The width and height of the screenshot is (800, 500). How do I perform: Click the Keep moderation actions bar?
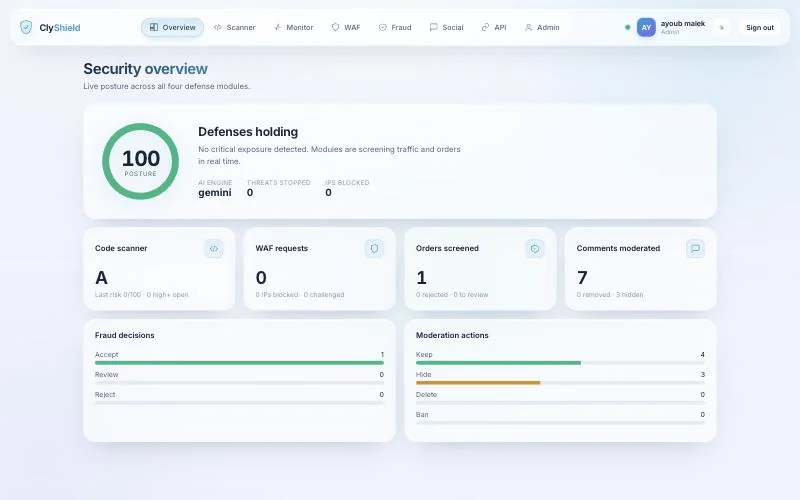pyautogui.click(x=560, y=363)
